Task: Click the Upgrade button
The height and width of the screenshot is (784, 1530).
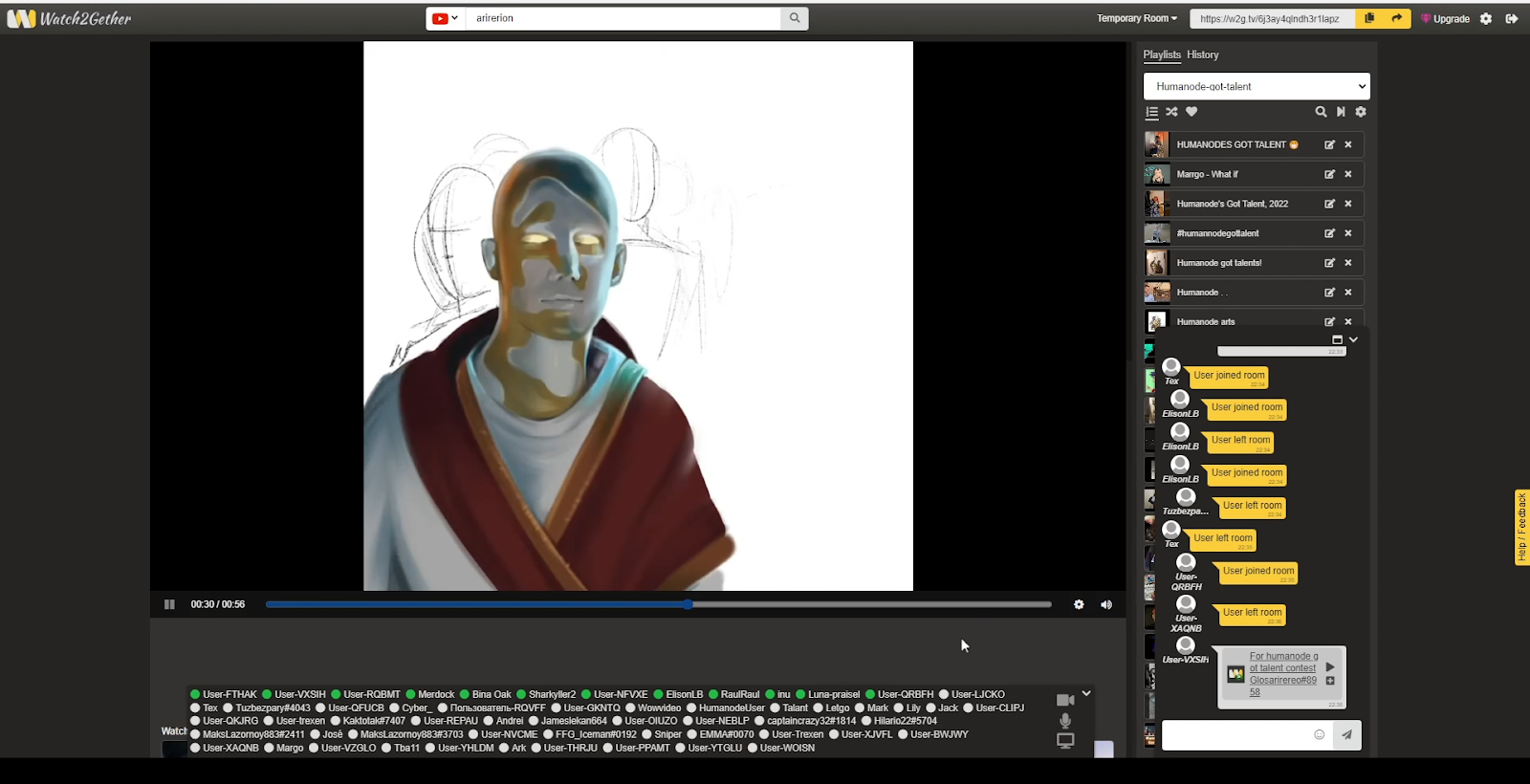Action: [1445, 18]
